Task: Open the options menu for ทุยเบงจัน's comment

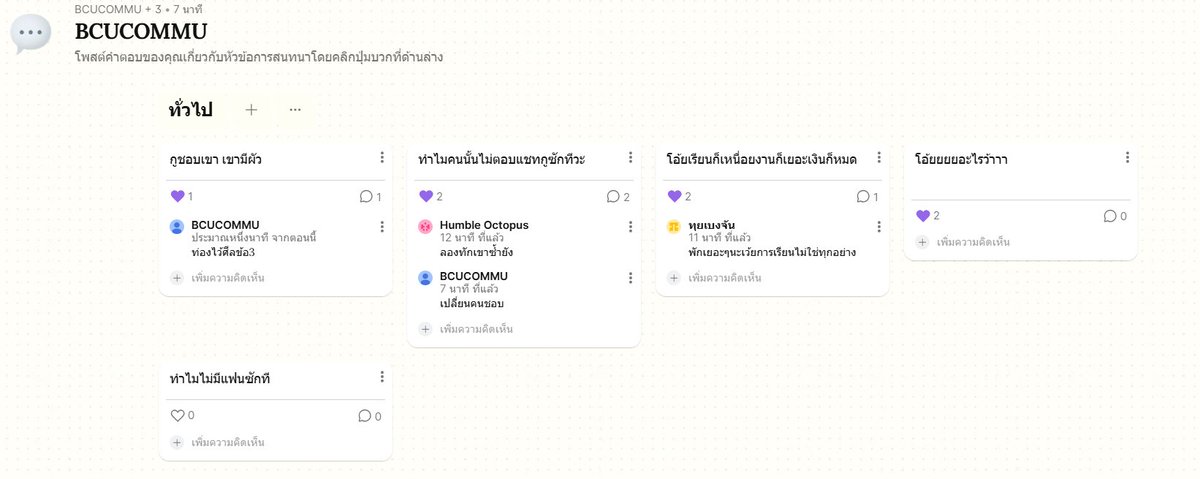Action: (878, 227)
